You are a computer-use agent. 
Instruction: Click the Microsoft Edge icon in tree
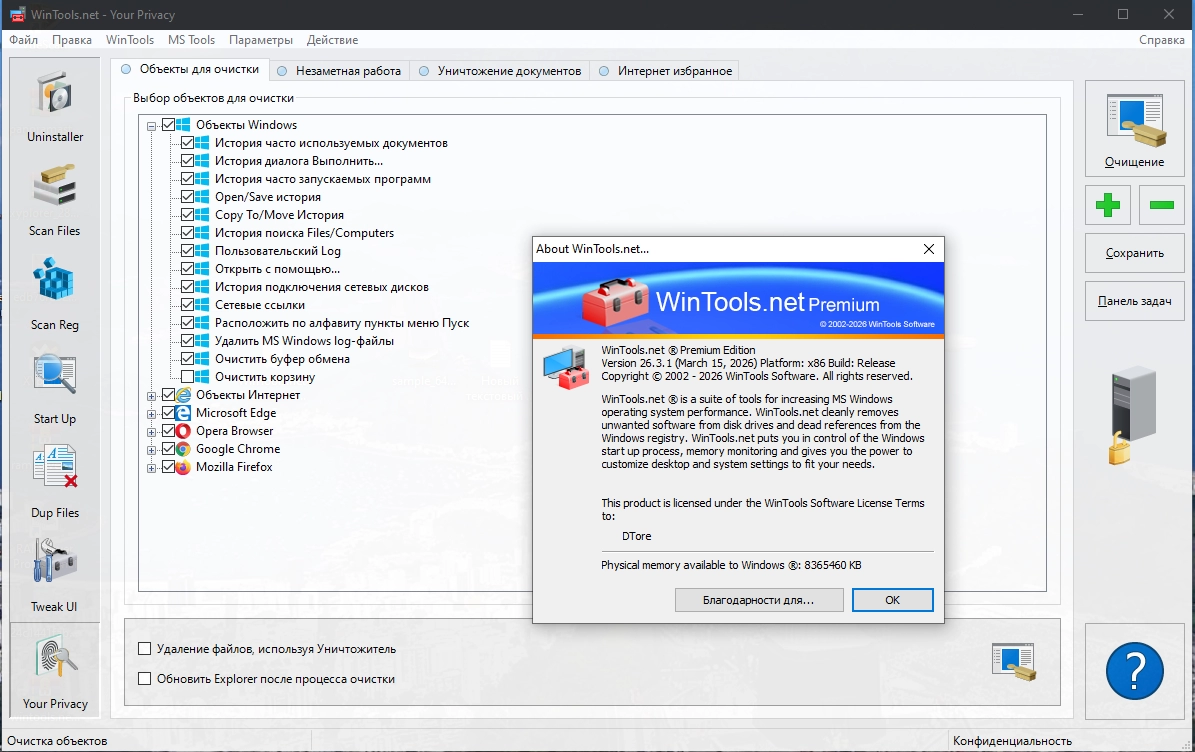pyautogui.click(x=183, y=413)
